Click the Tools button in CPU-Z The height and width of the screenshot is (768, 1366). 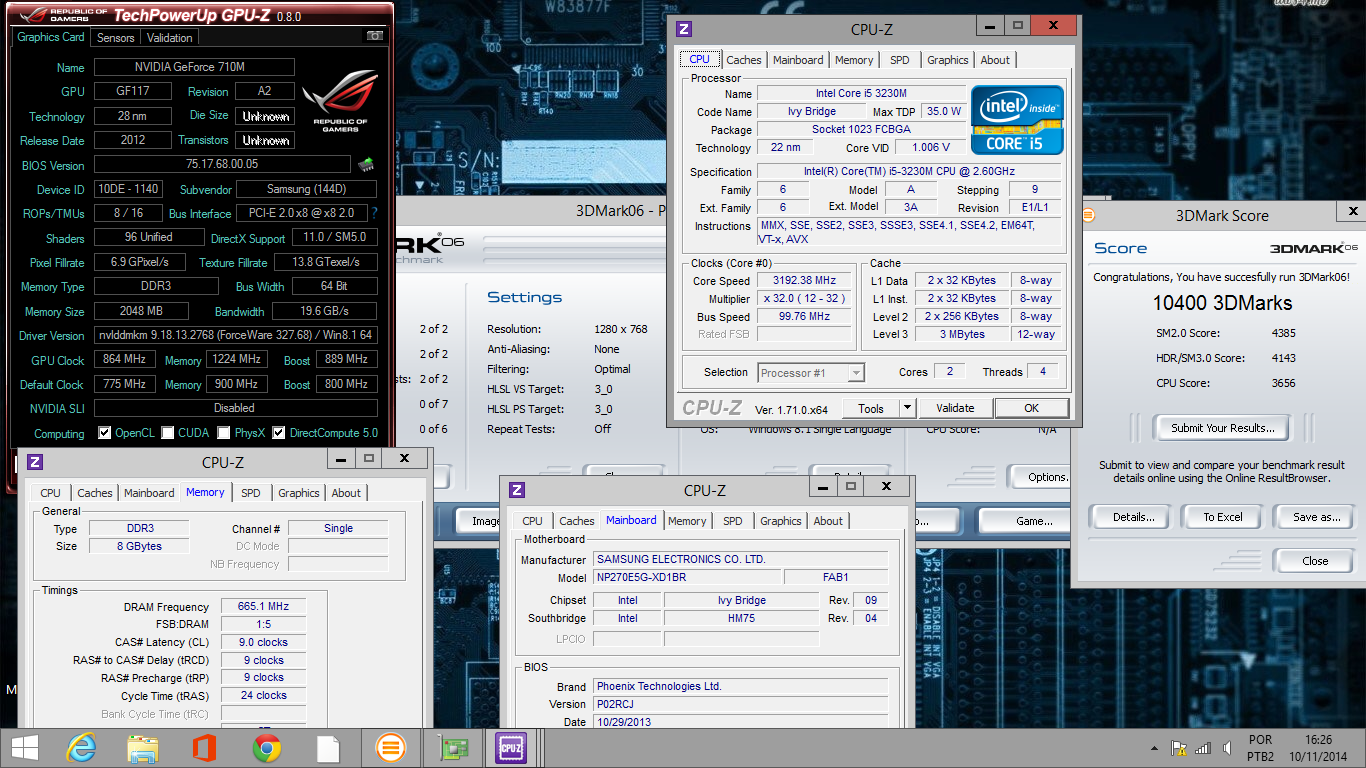[x=871, y=408]
